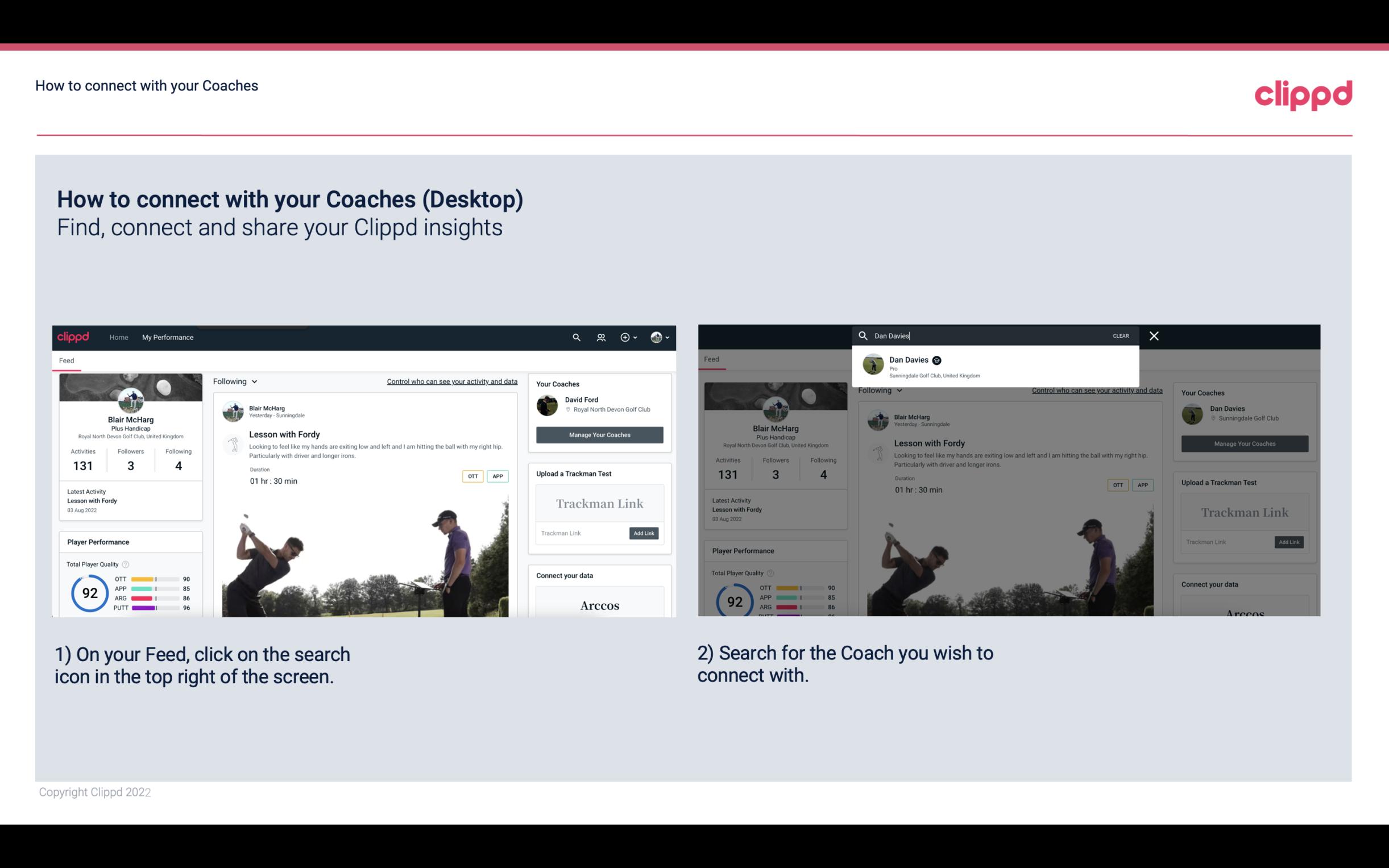Image resolution: width=1389 pixels, height=868 pixels.
Task: Click the settings gear icon in navbar
Action: [x=624, y=337]
